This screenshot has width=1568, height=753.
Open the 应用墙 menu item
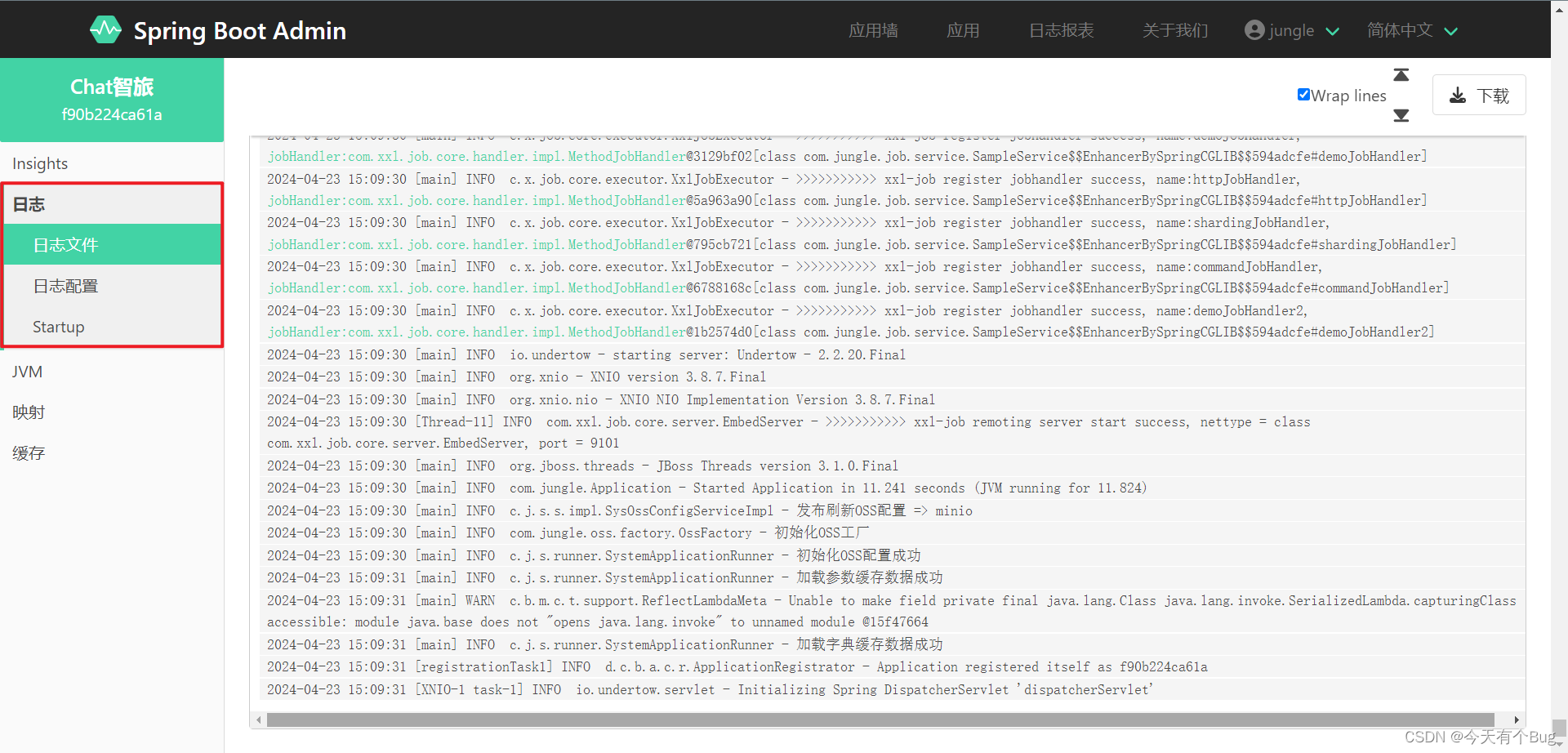(x=873, y=30)
